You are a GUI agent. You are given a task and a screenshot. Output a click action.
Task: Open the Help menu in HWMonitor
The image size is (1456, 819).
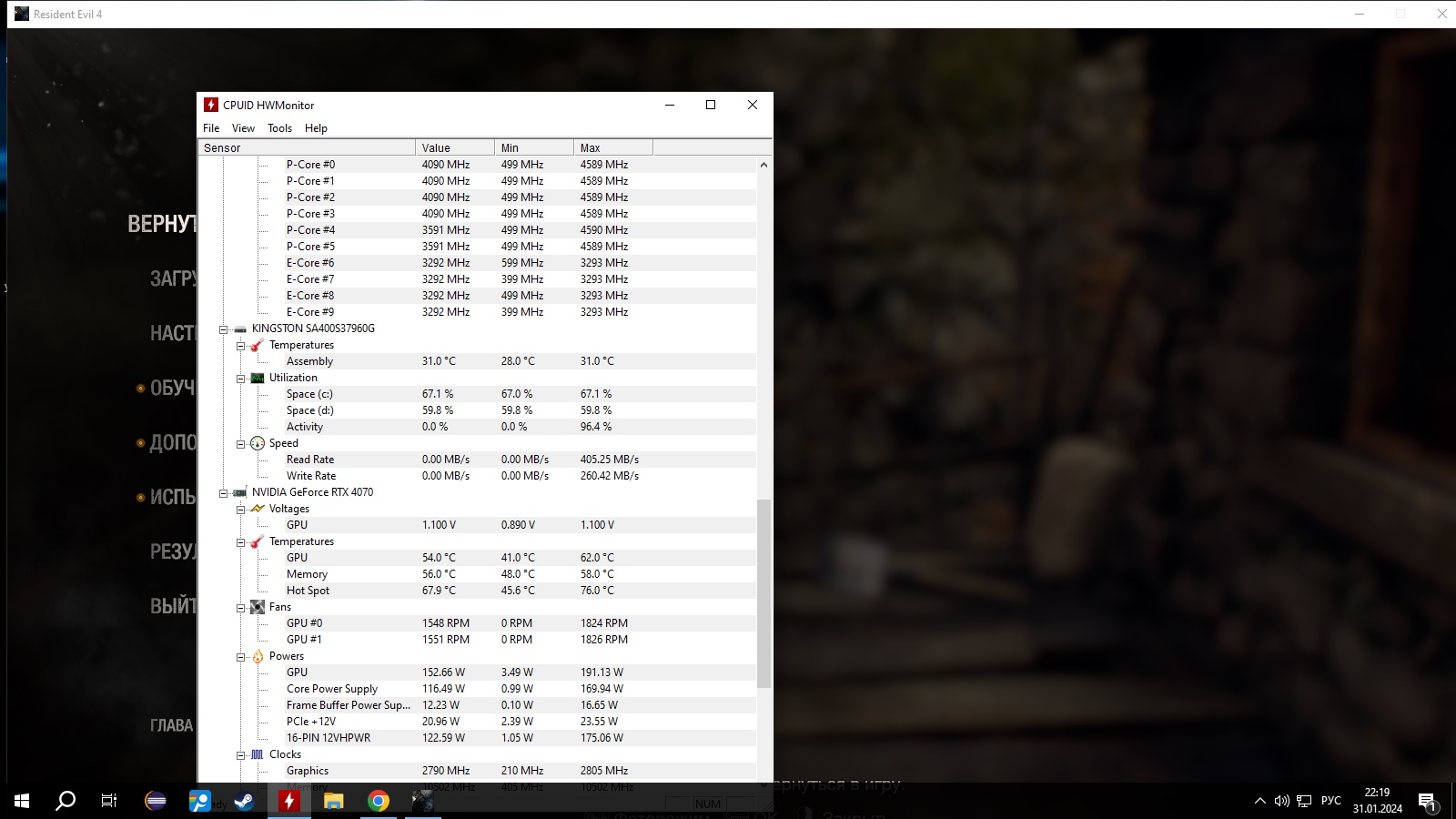pos(316,128)
